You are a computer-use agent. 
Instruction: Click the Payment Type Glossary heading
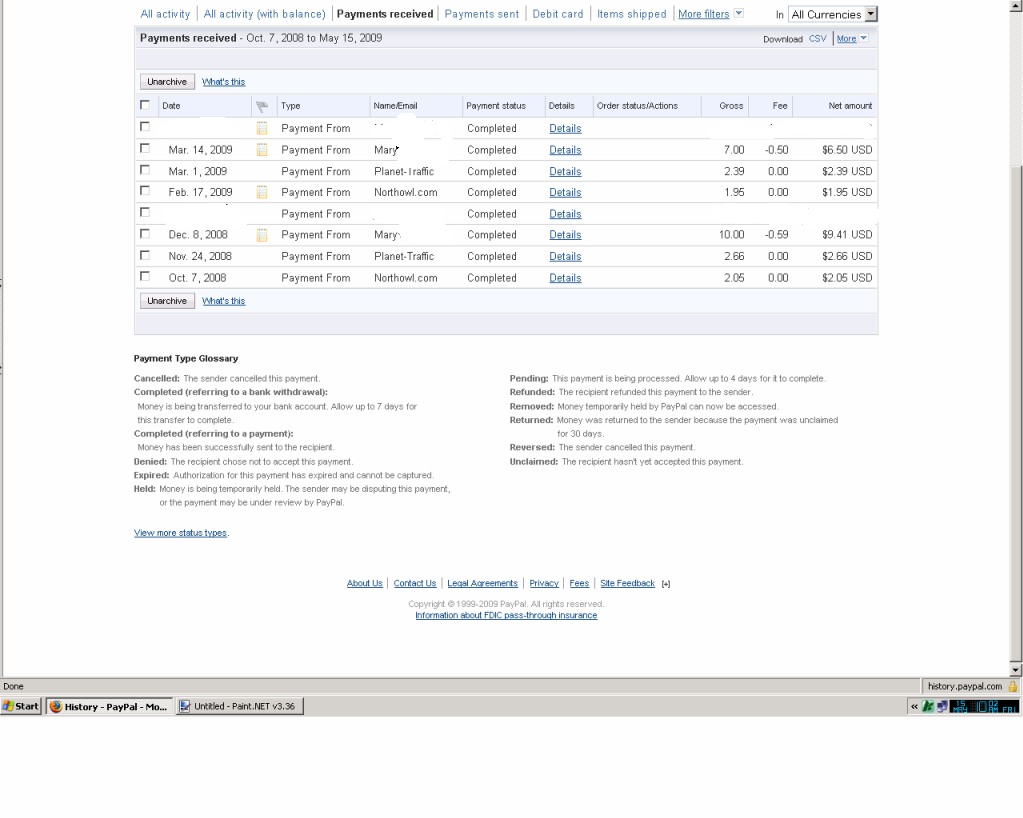[x=186, y=358]
